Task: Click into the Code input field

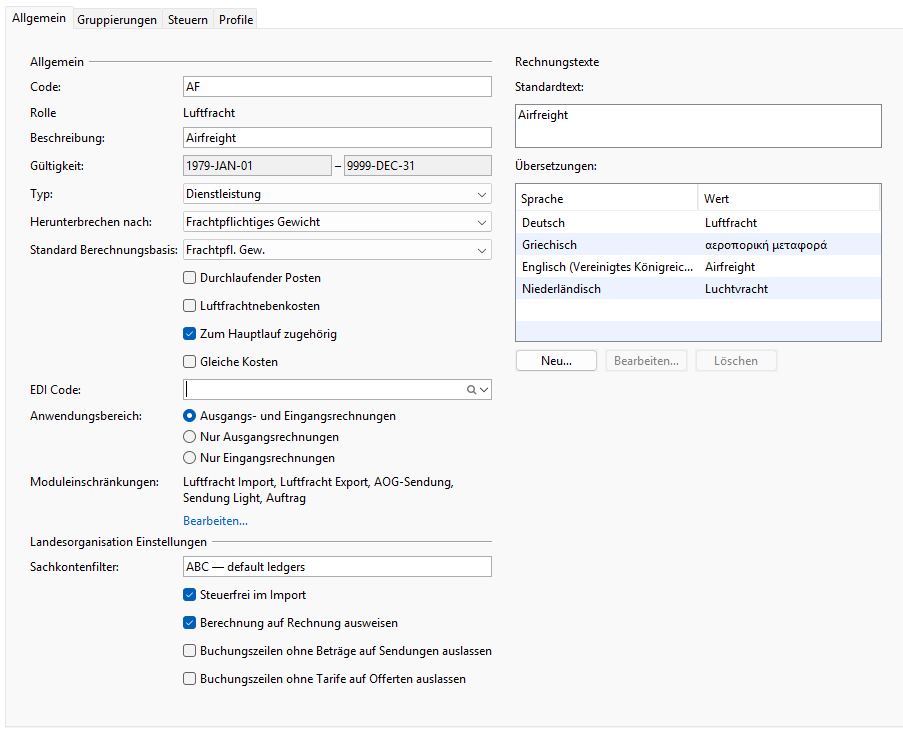Action: pos(337,87)
